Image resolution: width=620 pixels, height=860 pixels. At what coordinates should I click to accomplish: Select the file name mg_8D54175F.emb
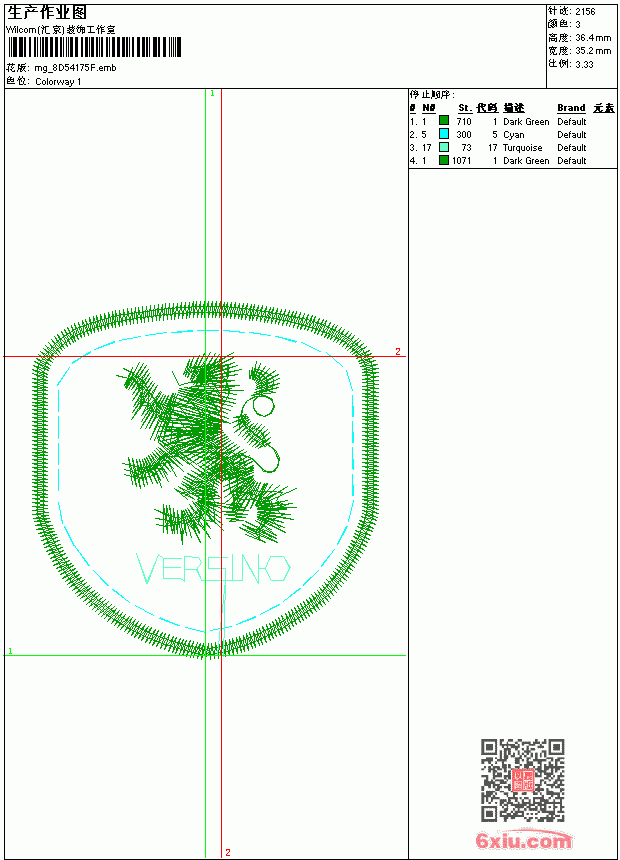pyautogui.click(x=75, y=68)
